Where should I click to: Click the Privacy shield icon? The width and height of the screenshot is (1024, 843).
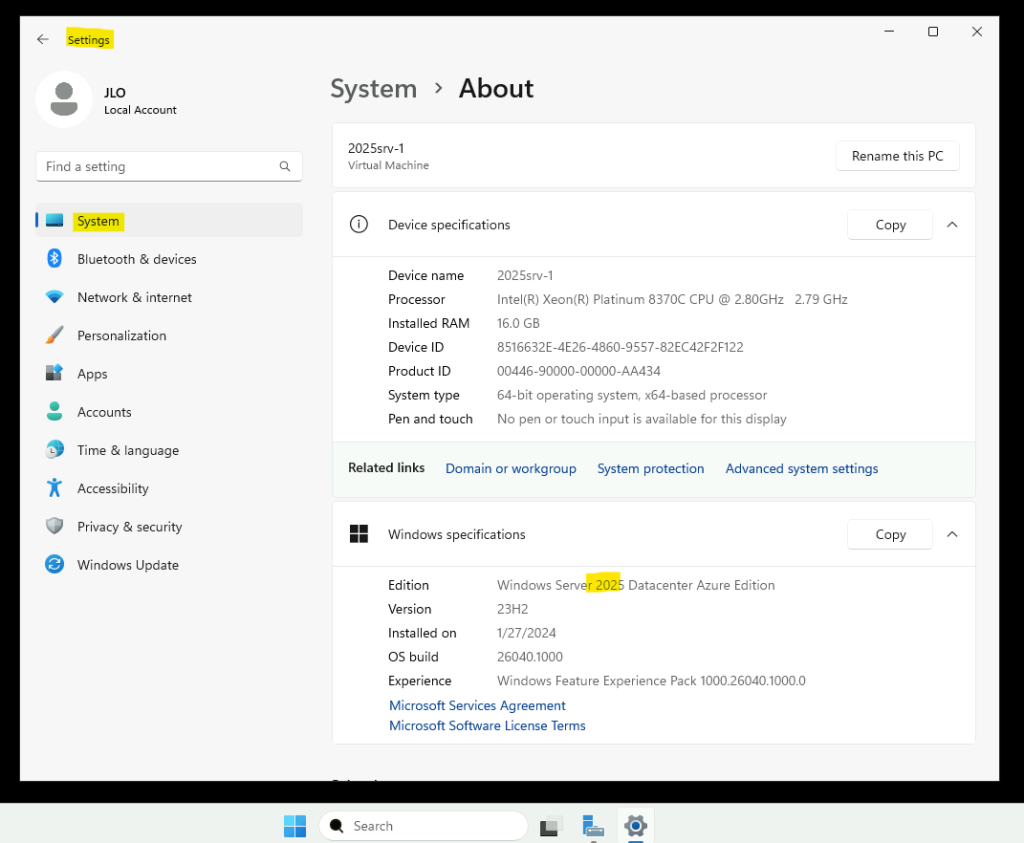(55, 526)
